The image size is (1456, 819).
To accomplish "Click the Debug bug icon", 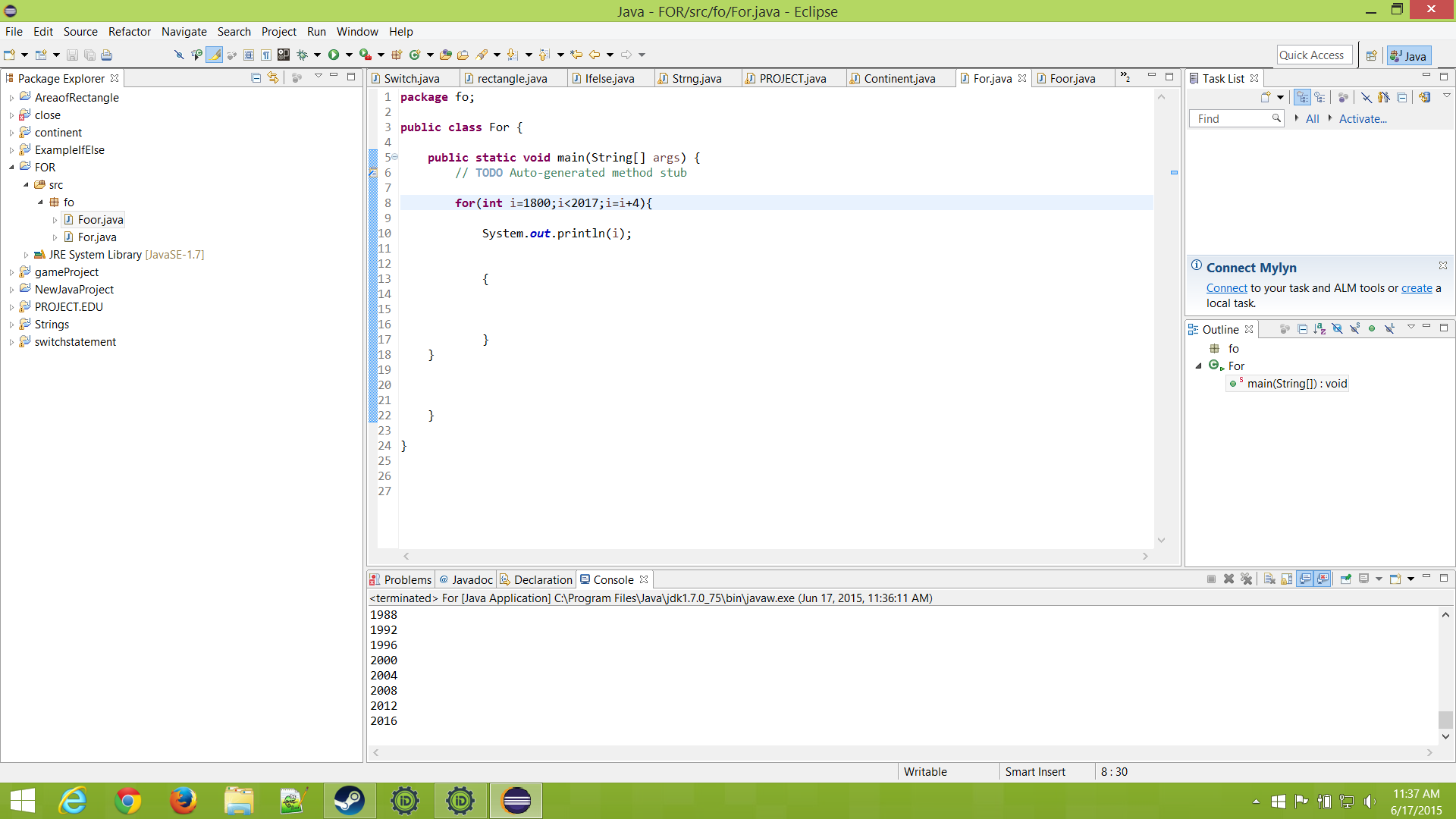I will click(302, 55).
